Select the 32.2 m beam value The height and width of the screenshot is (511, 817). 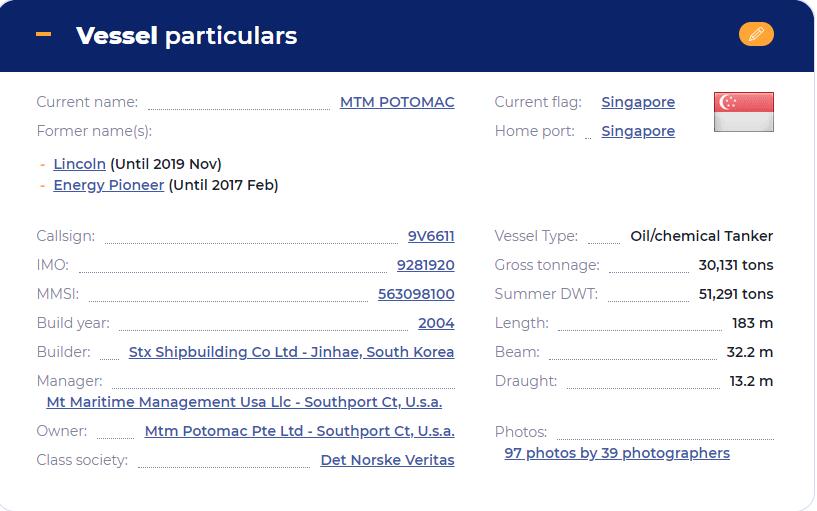tap(750, 353)
